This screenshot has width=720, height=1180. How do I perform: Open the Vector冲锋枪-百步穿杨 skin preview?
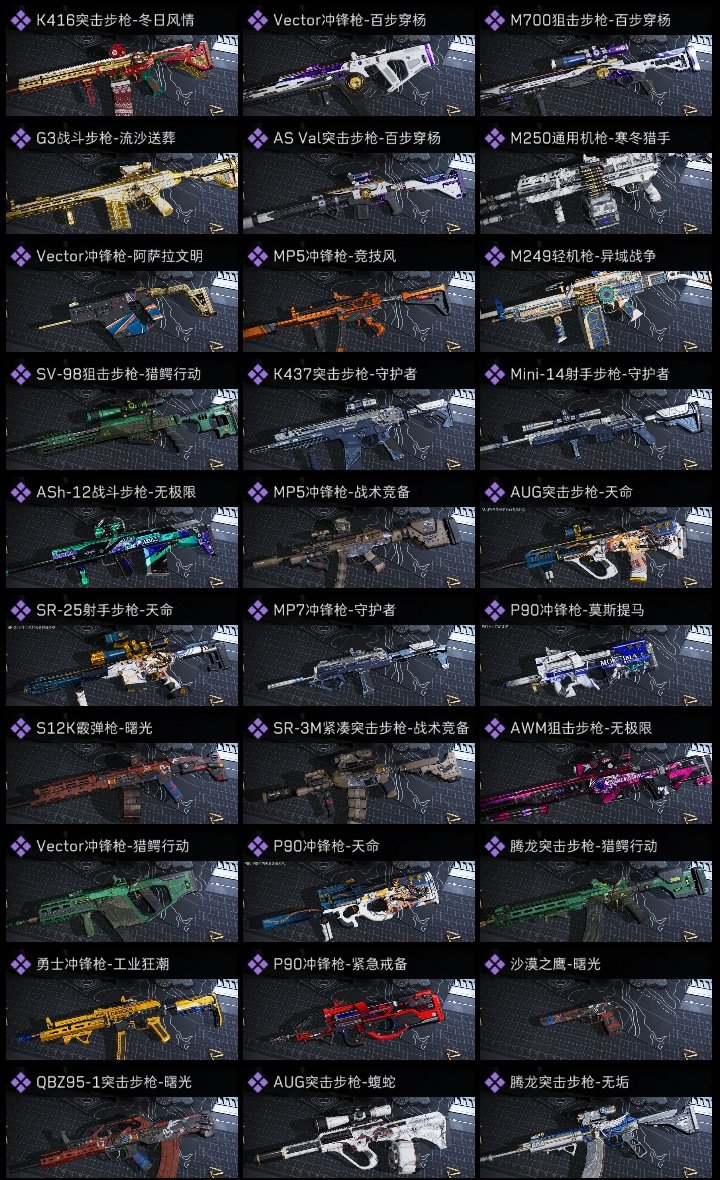click(359, 75)
